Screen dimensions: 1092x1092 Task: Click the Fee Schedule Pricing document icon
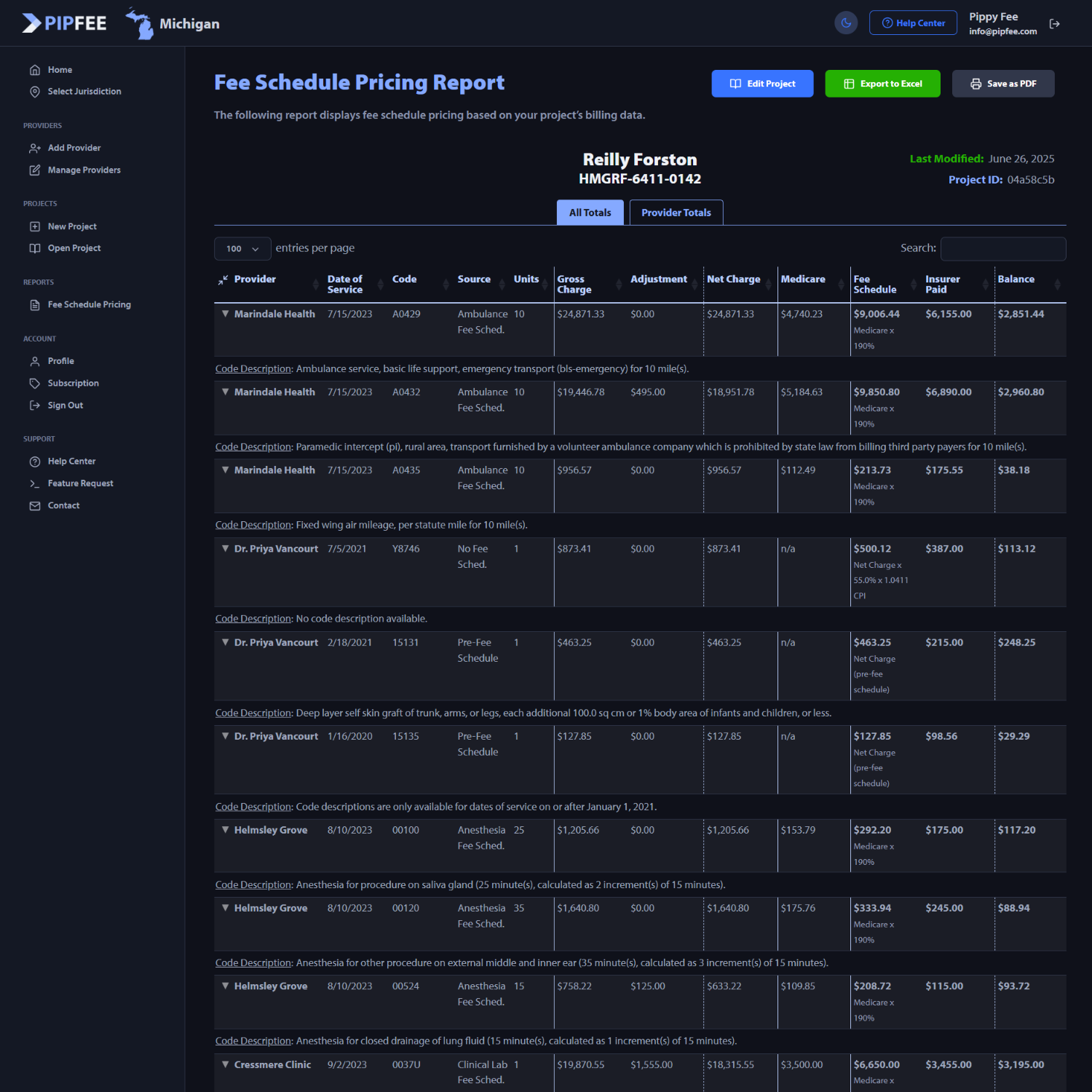[35, 305]
